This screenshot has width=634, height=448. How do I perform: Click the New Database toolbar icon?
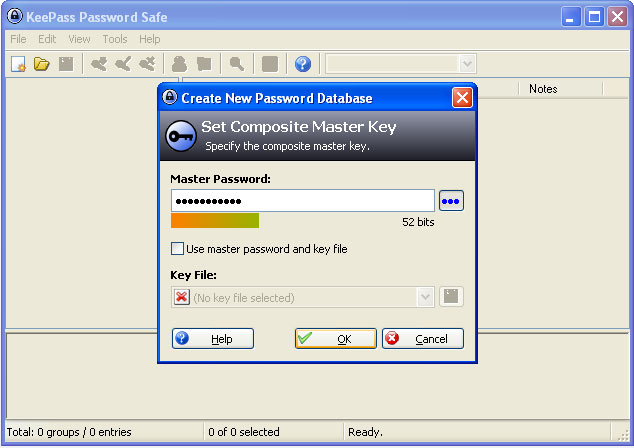18,64
